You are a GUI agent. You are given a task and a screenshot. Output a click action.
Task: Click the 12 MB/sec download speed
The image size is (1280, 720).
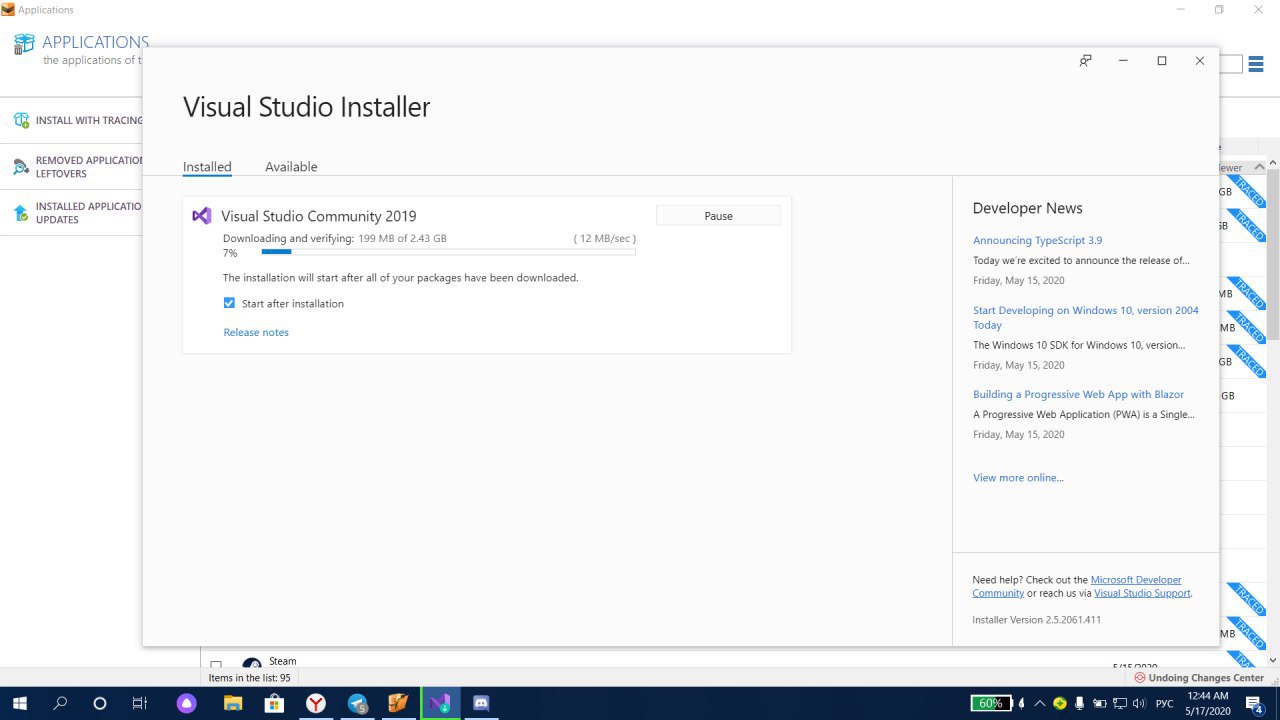click(x=604, y=239)
